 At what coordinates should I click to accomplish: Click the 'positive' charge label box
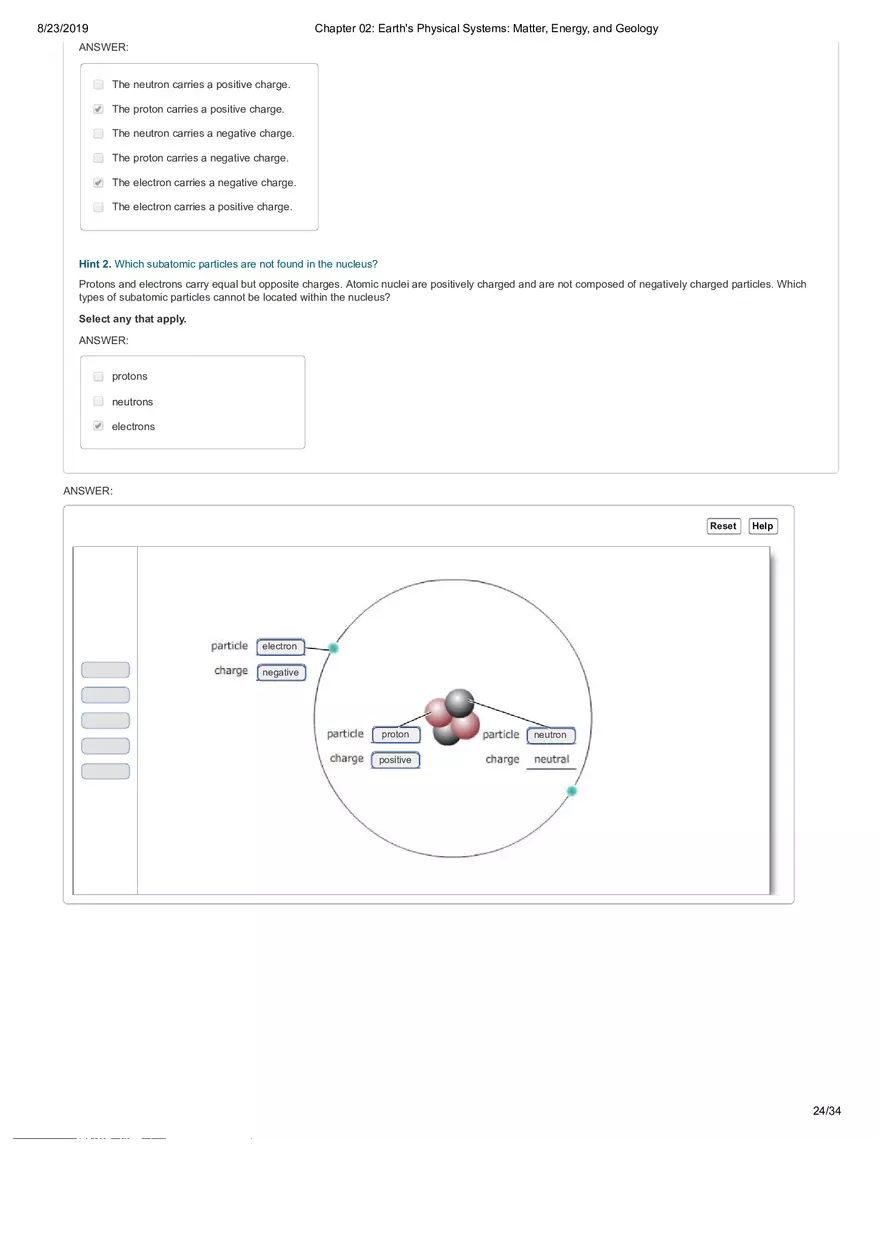pyautogui.click(x=395, y=760)
